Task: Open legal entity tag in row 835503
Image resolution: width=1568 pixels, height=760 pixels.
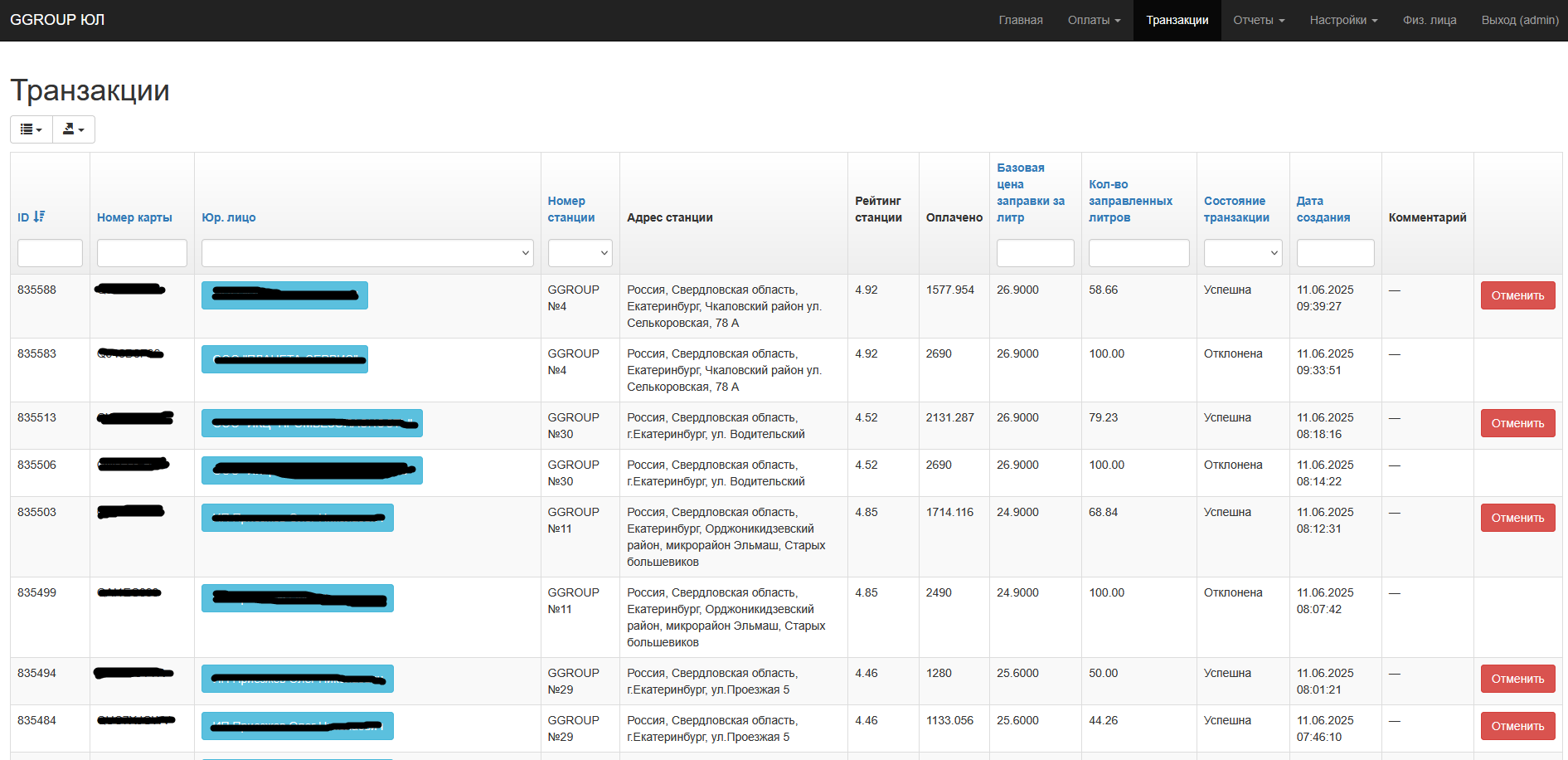Action: (298, 518)
